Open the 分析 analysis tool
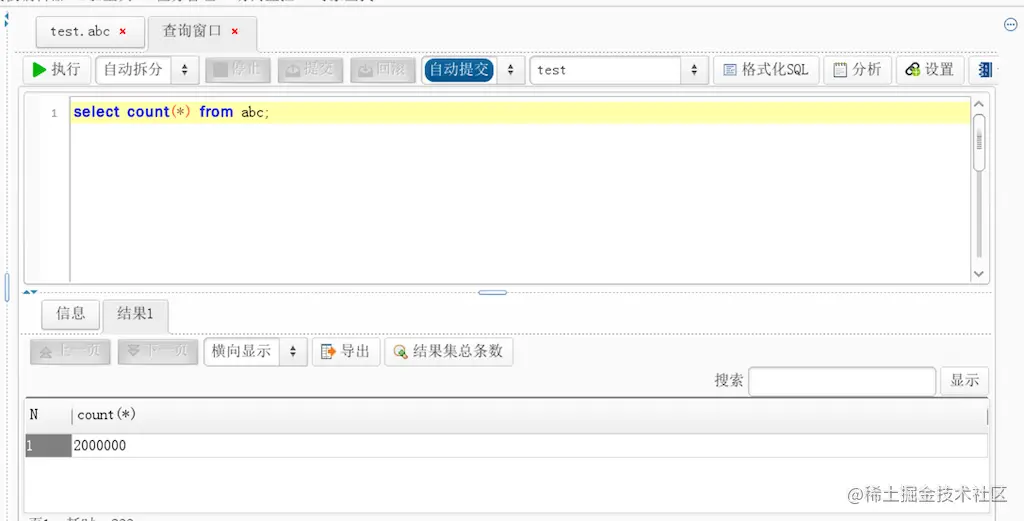 857,70
